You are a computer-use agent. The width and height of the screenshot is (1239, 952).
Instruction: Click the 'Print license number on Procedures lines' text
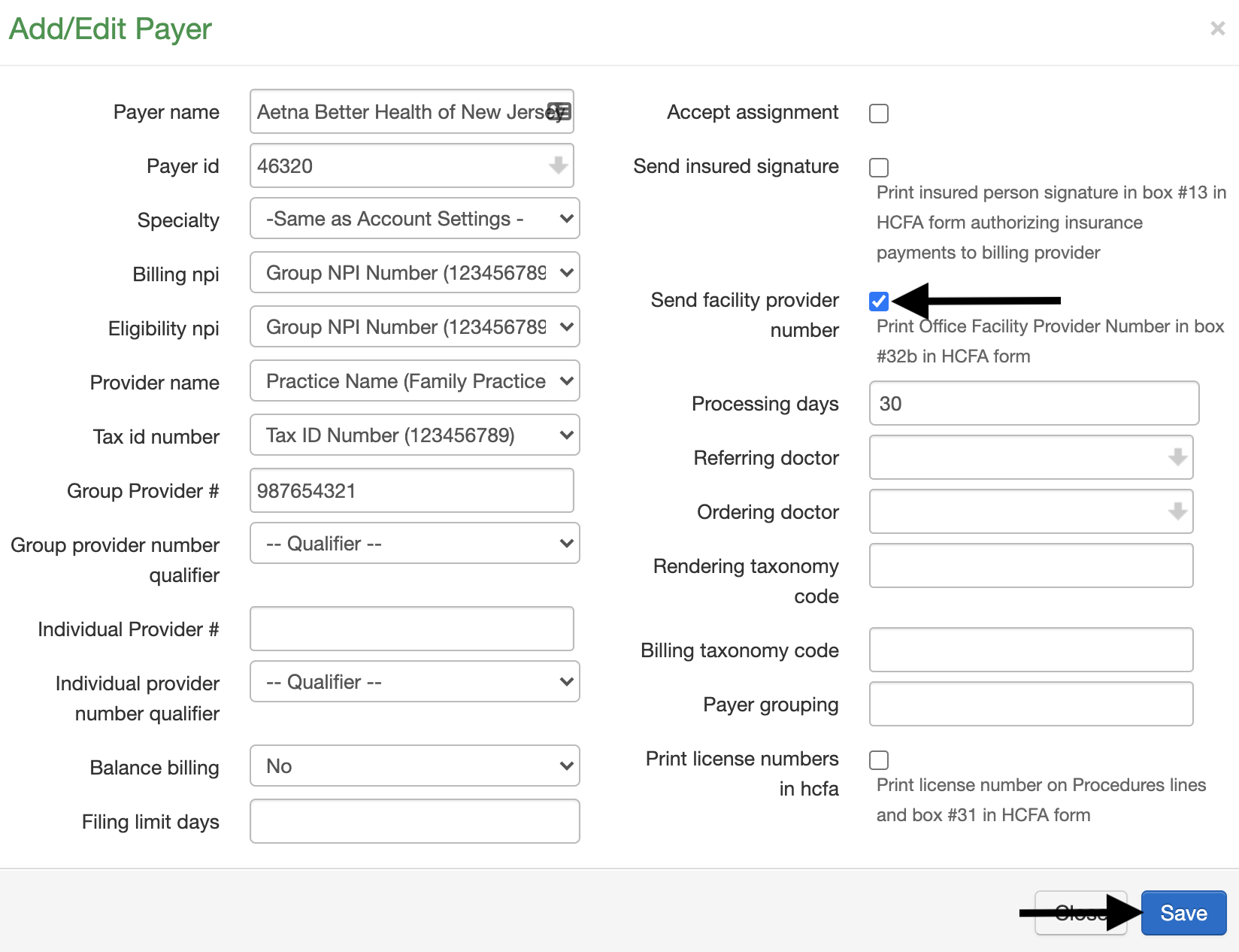(1041, 800)
